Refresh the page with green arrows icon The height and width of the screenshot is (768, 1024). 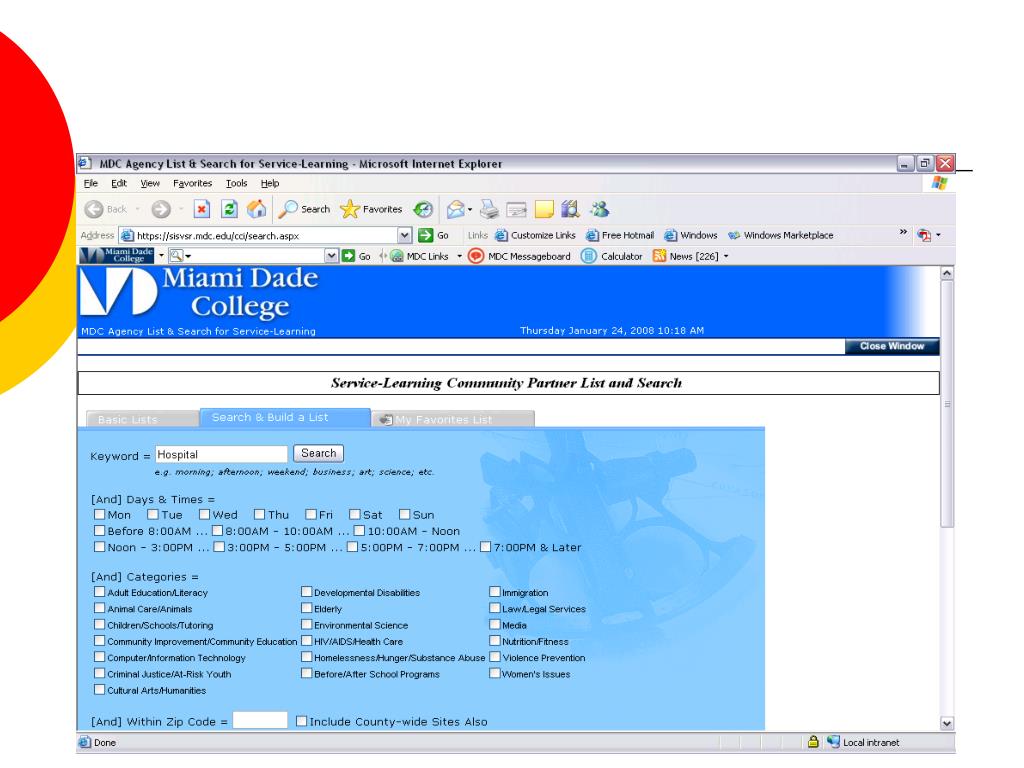229,209
